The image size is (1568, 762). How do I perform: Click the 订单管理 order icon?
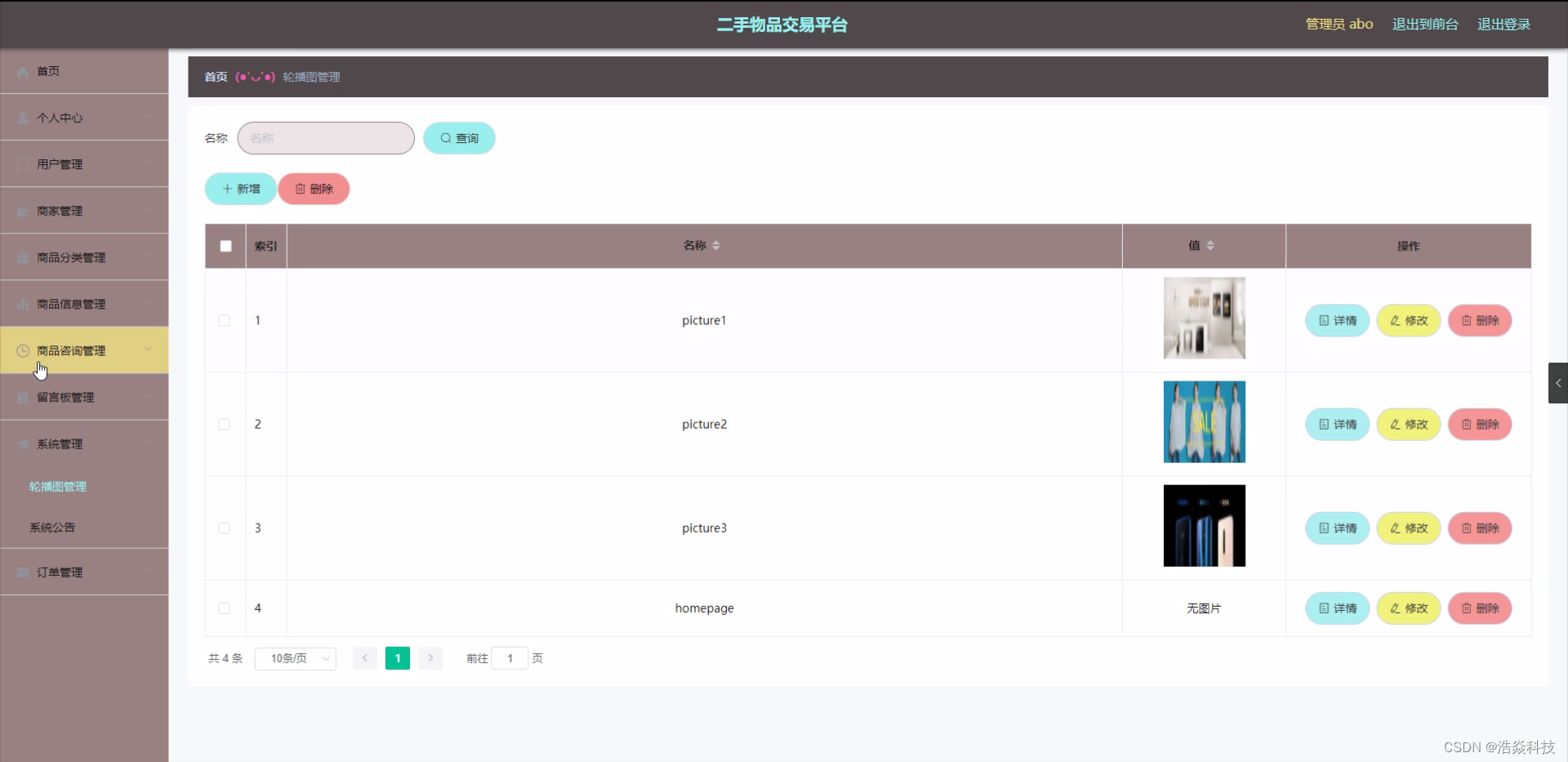[22, 573]
